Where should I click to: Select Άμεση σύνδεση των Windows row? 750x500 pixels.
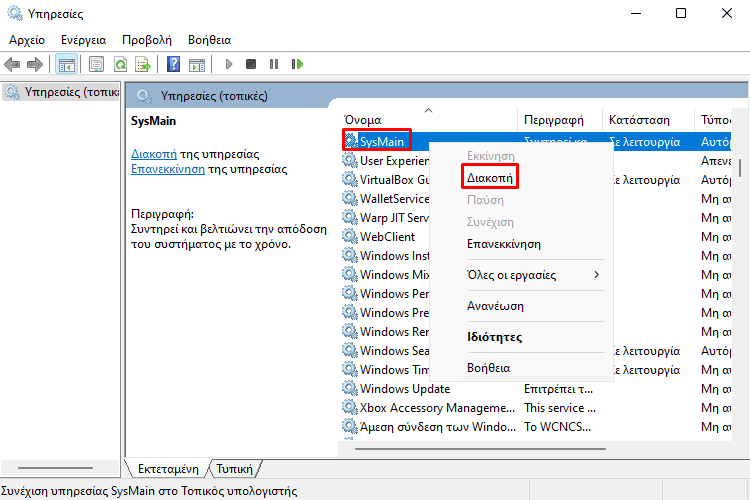tap(537, 426)
